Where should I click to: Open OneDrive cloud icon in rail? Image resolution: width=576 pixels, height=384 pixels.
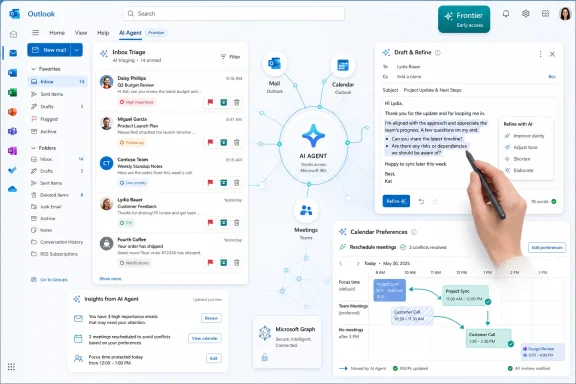pyautogui.click(x=12, y=189)
